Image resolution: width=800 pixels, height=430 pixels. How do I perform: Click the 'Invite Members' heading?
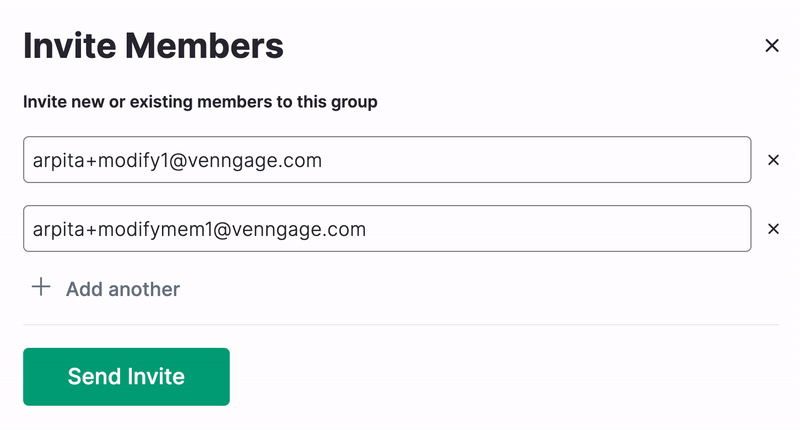tap(153, 46)
